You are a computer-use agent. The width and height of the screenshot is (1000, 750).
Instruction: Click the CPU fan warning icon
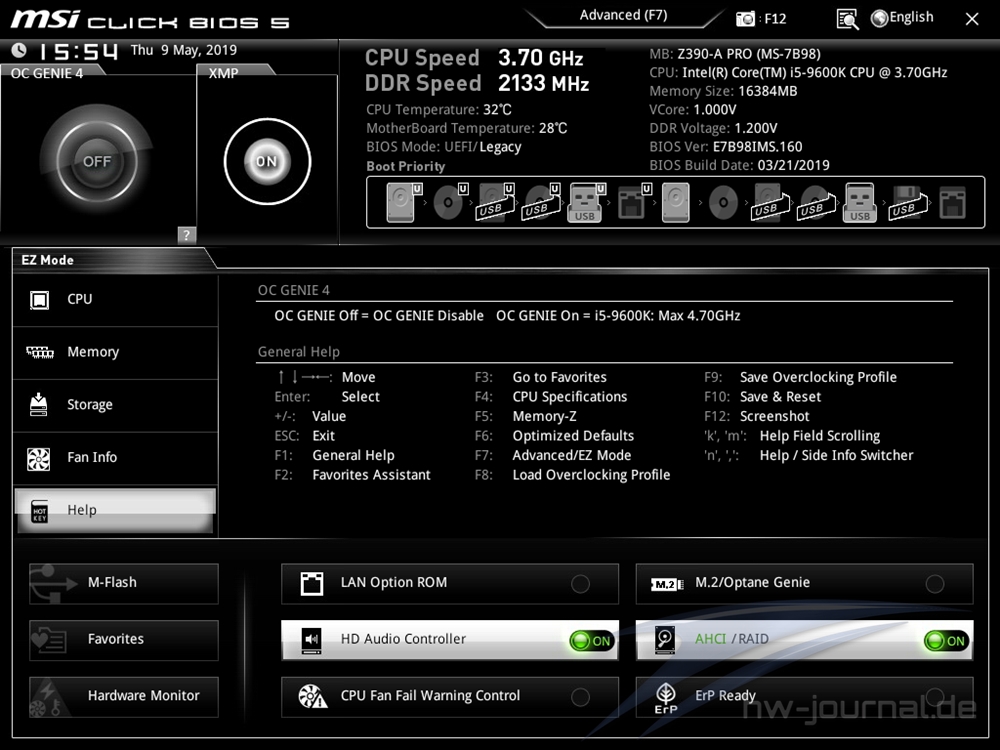point(312,696)
